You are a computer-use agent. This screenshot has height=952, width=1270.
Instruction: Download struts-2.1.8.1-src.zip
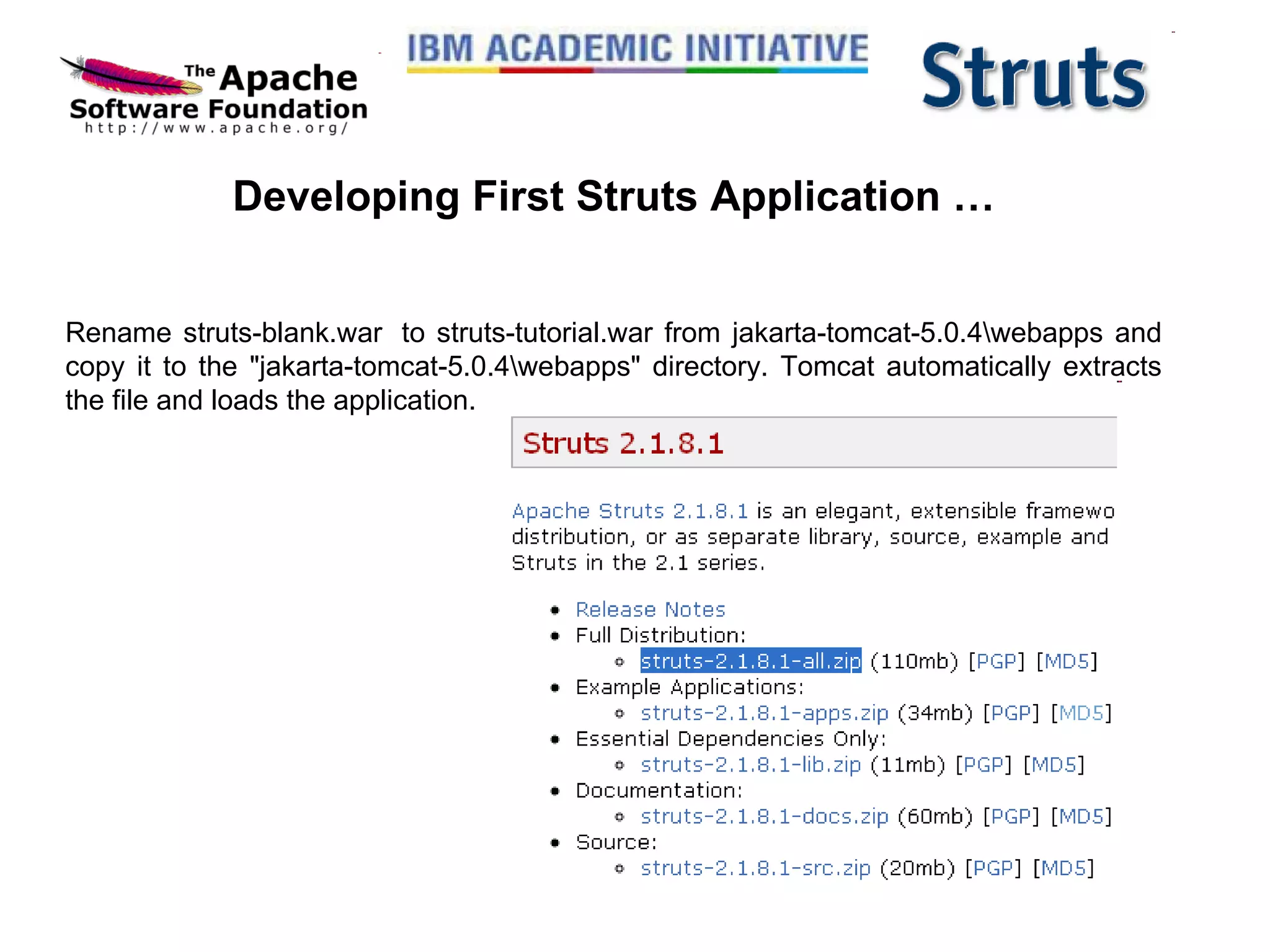coord(756,868)
